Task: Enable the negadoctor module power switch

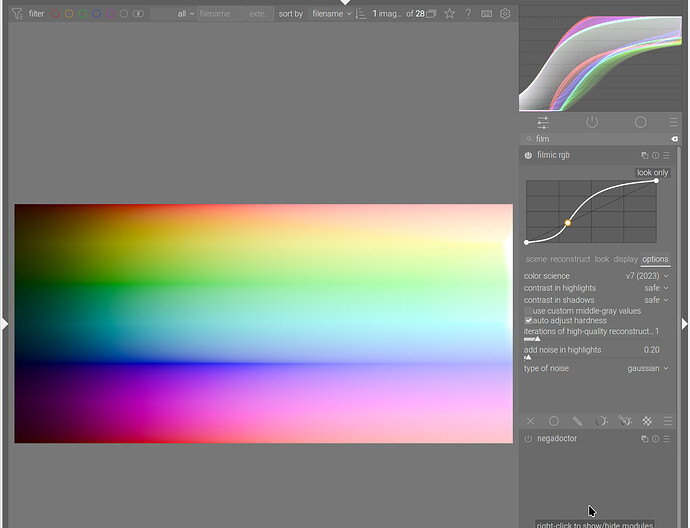Action: [528, 439]
